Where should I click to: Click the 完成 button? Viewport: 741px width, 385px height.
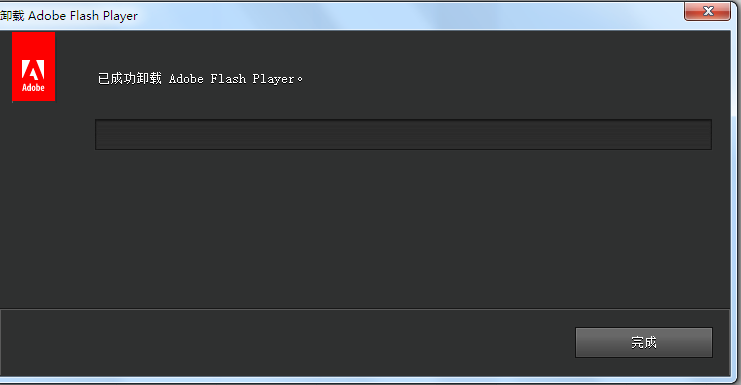(644, 342)
